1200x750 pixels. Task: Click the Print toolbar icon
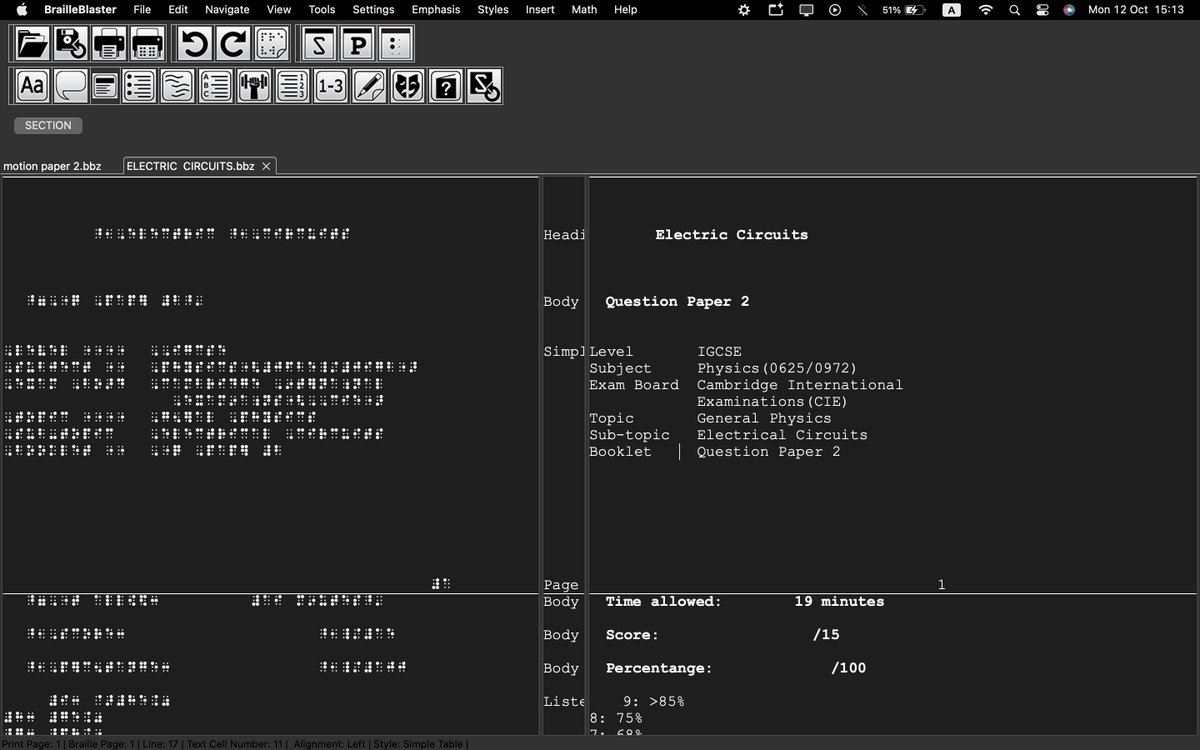[109, 44]
